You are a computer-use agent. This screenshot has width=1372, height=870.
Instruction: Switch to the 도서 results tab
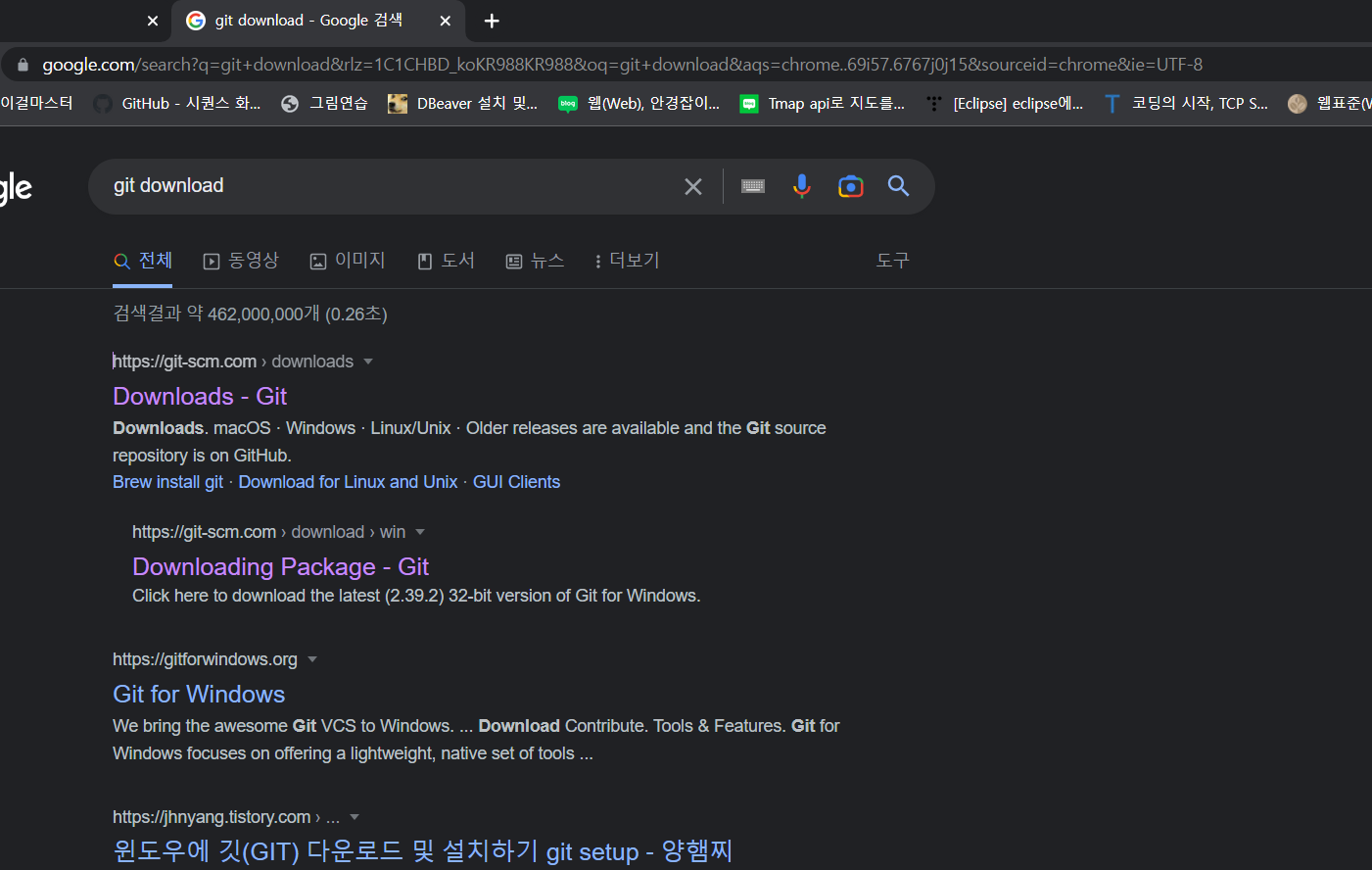point(446,261)
